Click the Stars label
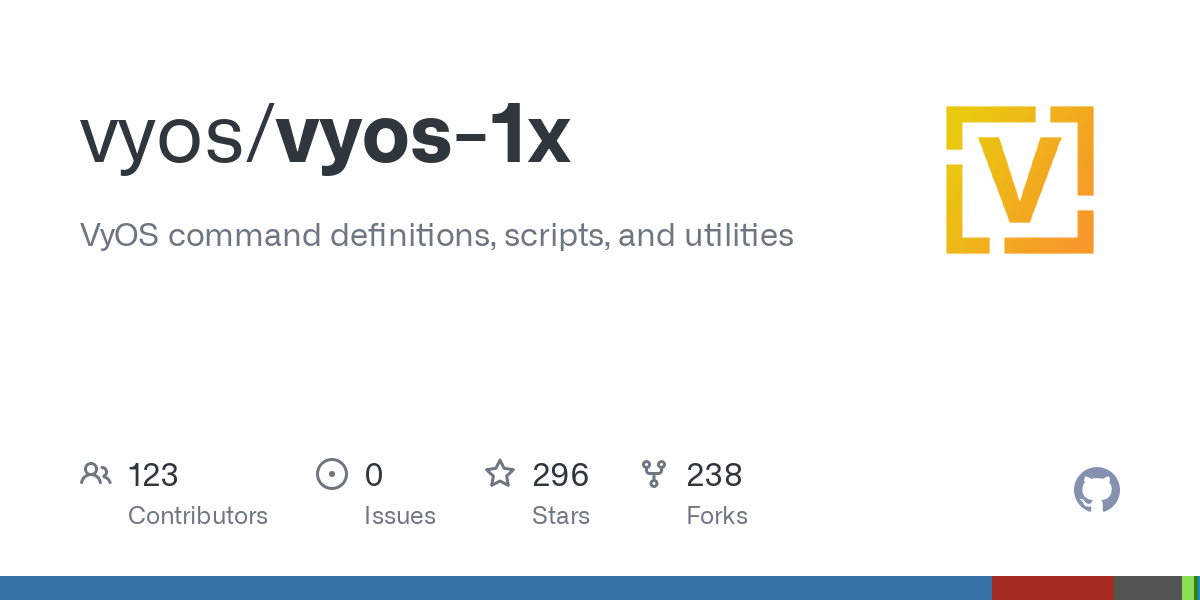The height and width of the screenshot is (600, 1200). click(561, 516)
